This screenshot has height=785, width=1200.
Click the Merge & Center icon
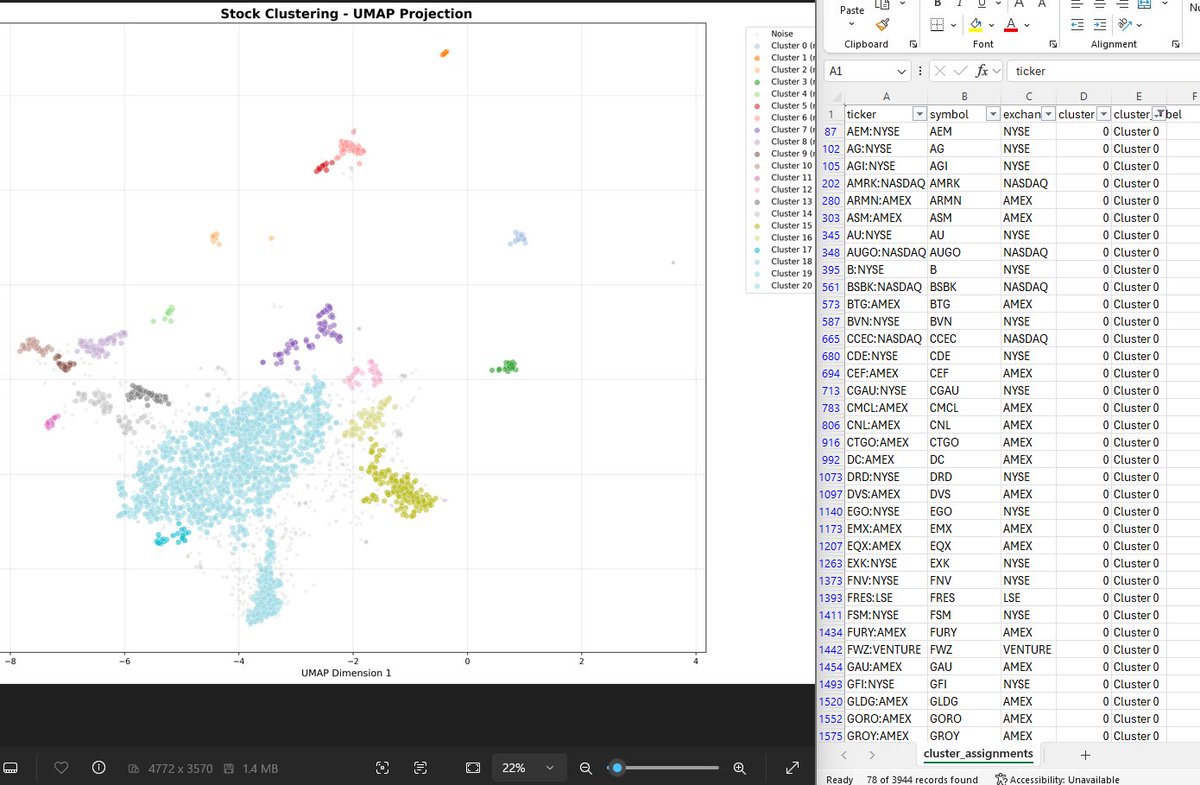coord(1144,4)
